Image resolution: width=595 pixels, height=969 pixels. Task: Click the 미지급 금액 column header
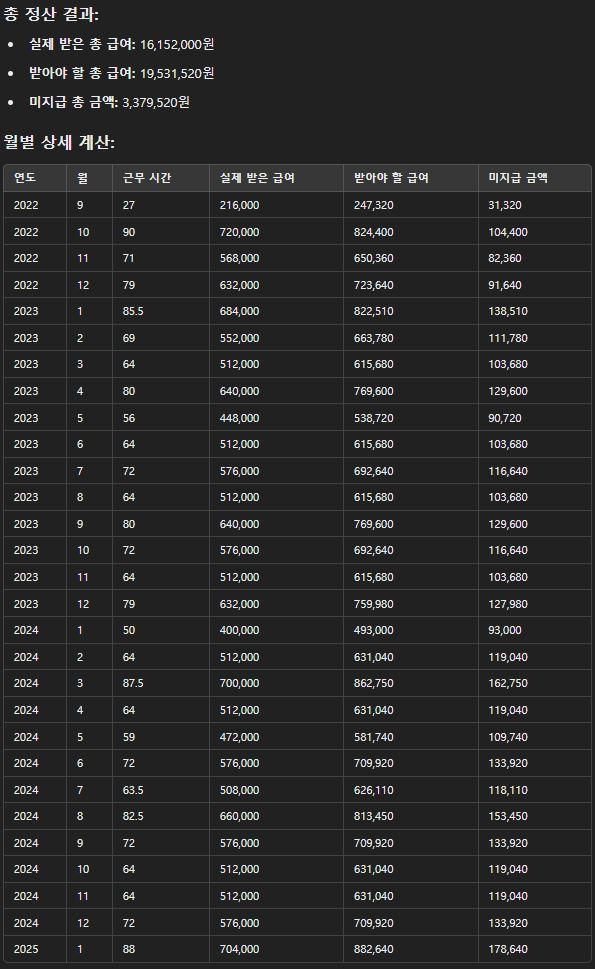[x=518, y=178]
